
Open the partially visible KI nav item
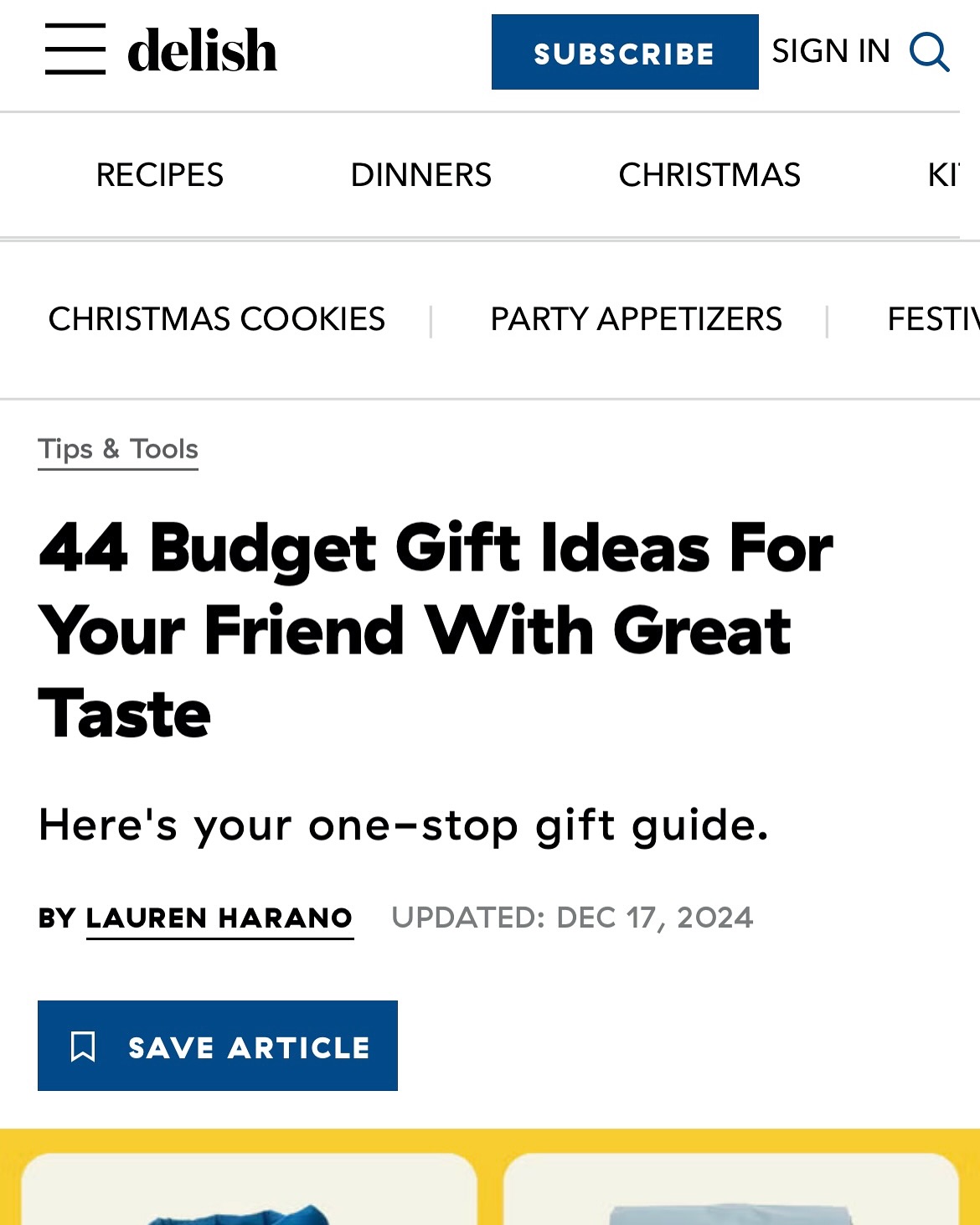pyautogui.click(x=943, y=174)
